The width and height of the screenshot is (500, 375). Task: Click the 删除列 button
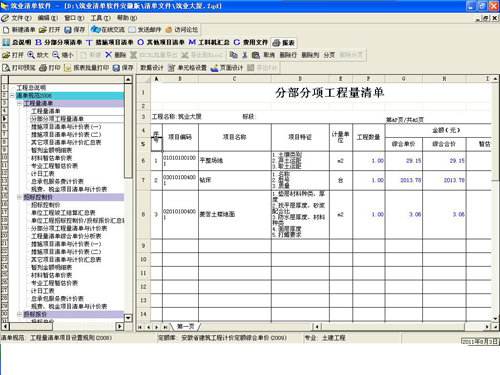(x=310, y=55)
